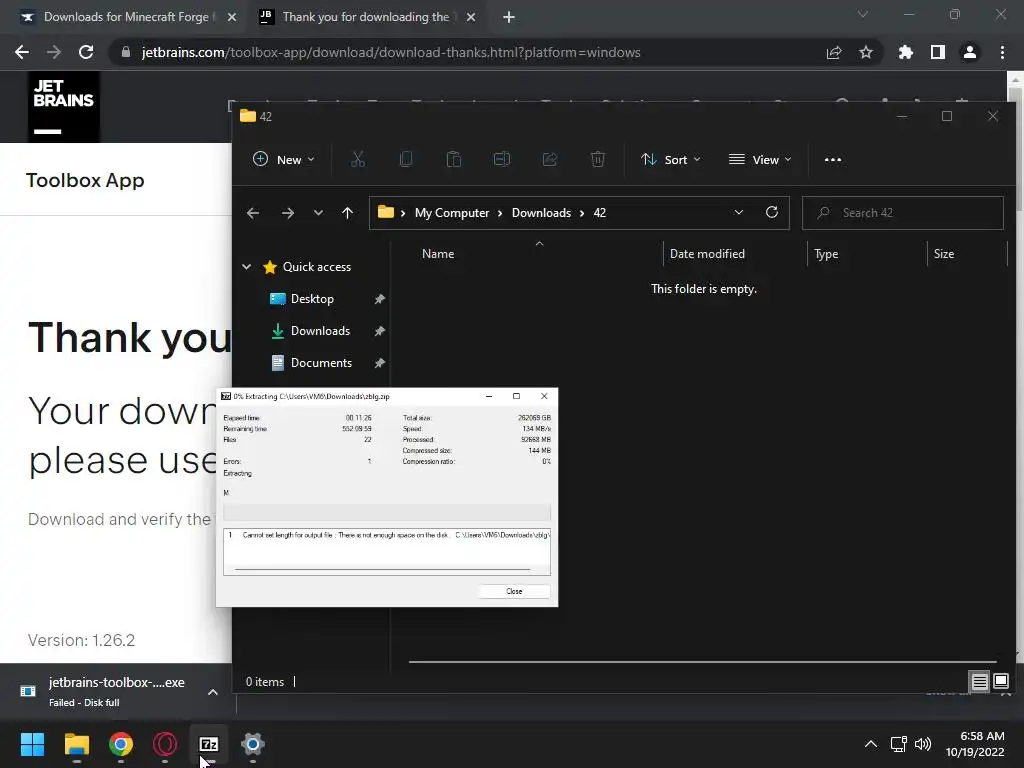Switch to details view layout icon
This screenshot has height=768, width=1024.
click(980, 682)
